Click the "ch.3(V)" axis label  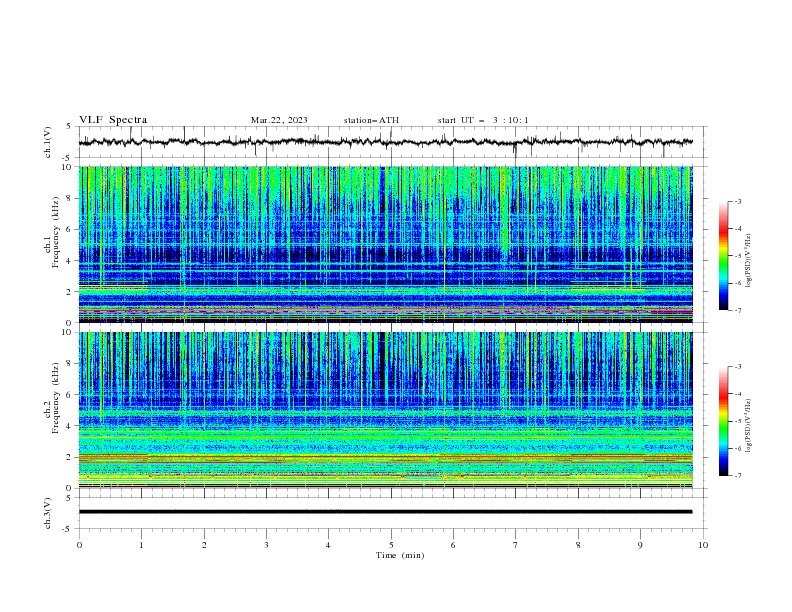pos(48,513)
